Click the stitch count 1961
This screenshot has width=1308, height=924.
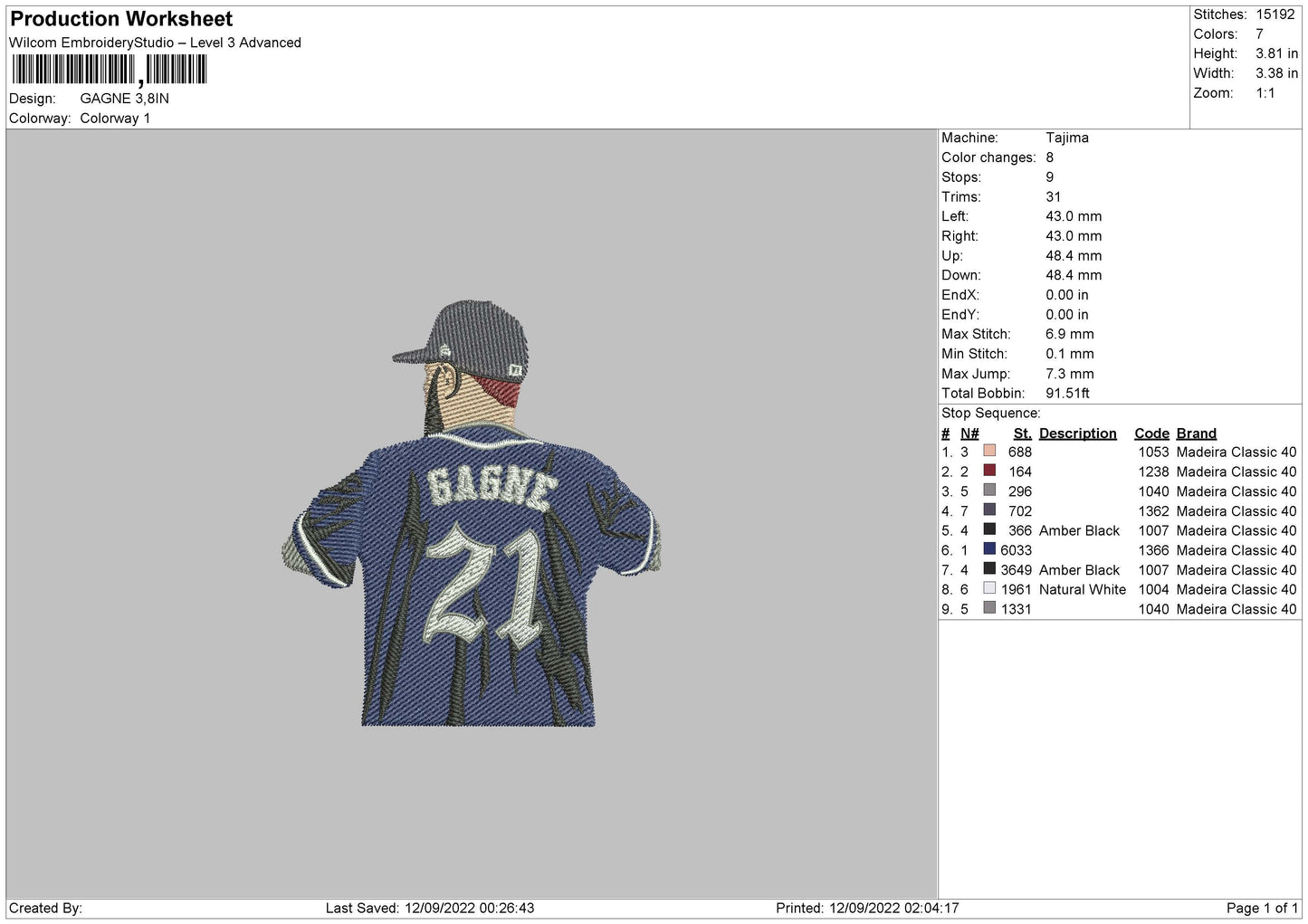pos(1016,590)
